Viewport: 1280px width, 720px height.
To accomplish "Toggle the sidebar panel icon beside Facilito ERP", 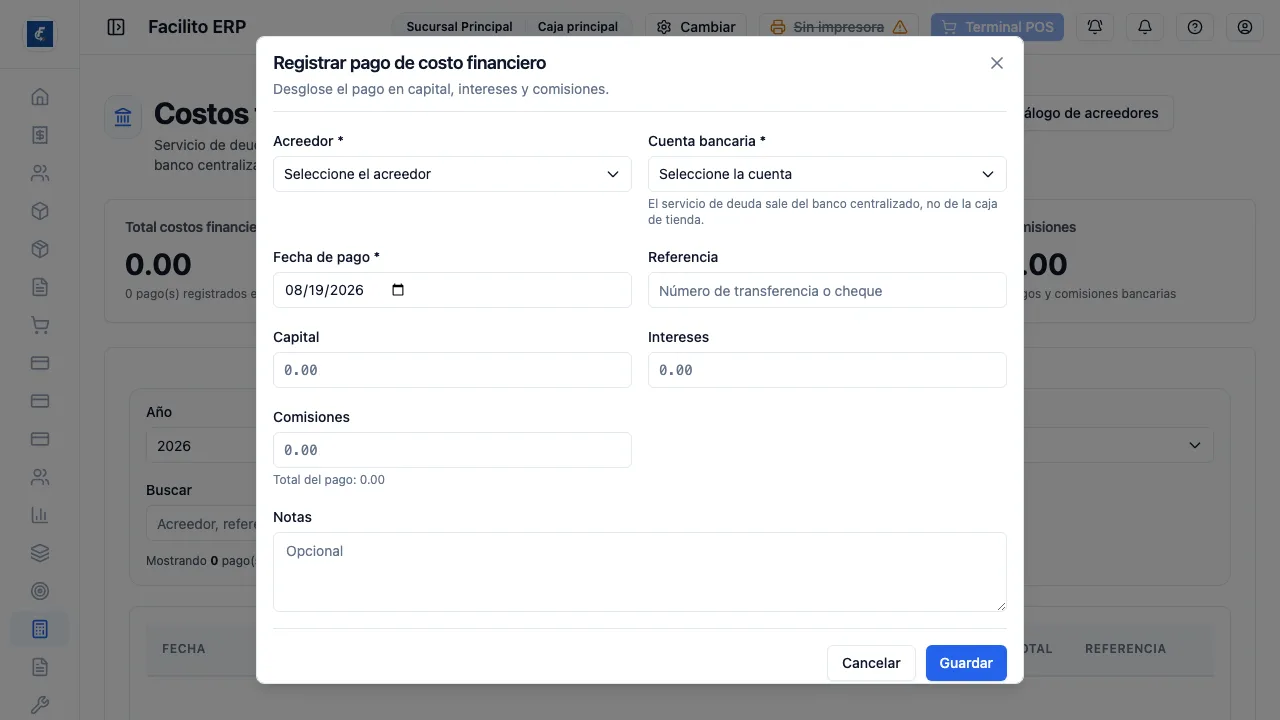I will [x=116, y=27].
